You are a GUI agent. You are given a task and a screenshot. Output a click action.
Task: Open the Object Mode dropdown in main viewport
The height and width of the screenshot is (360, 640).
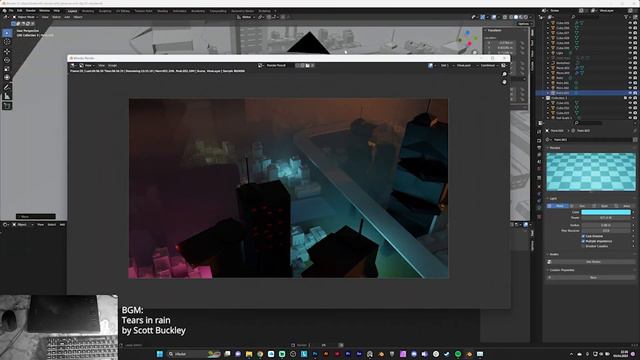pos(25,17)
